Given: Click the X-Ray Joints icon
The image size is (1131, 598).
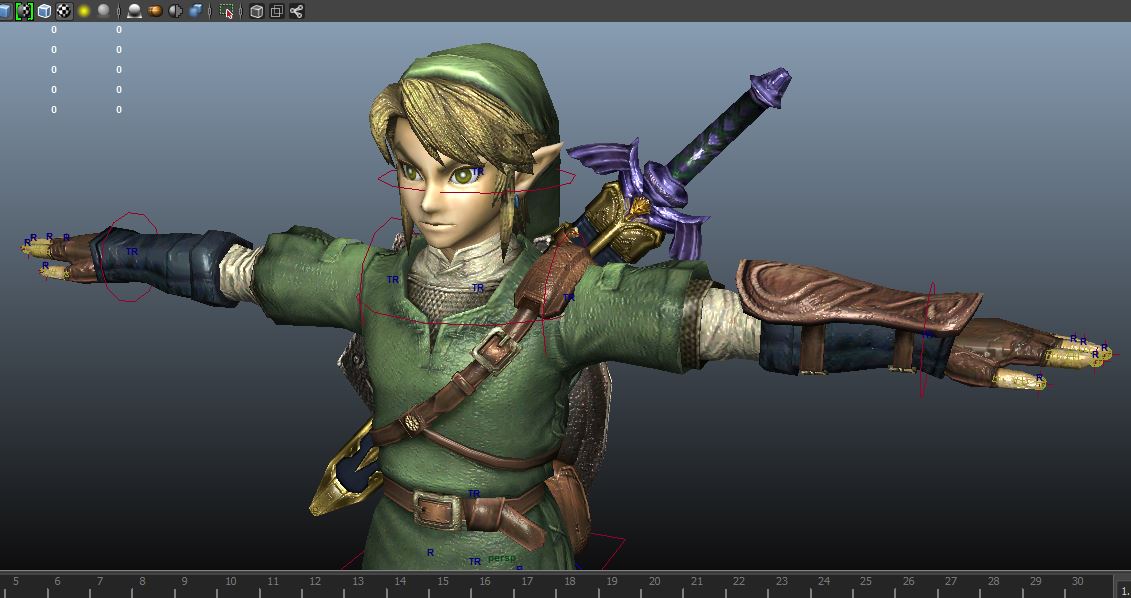Looking at the screenshot, I should pyautogui.click(x=296, y=11).
